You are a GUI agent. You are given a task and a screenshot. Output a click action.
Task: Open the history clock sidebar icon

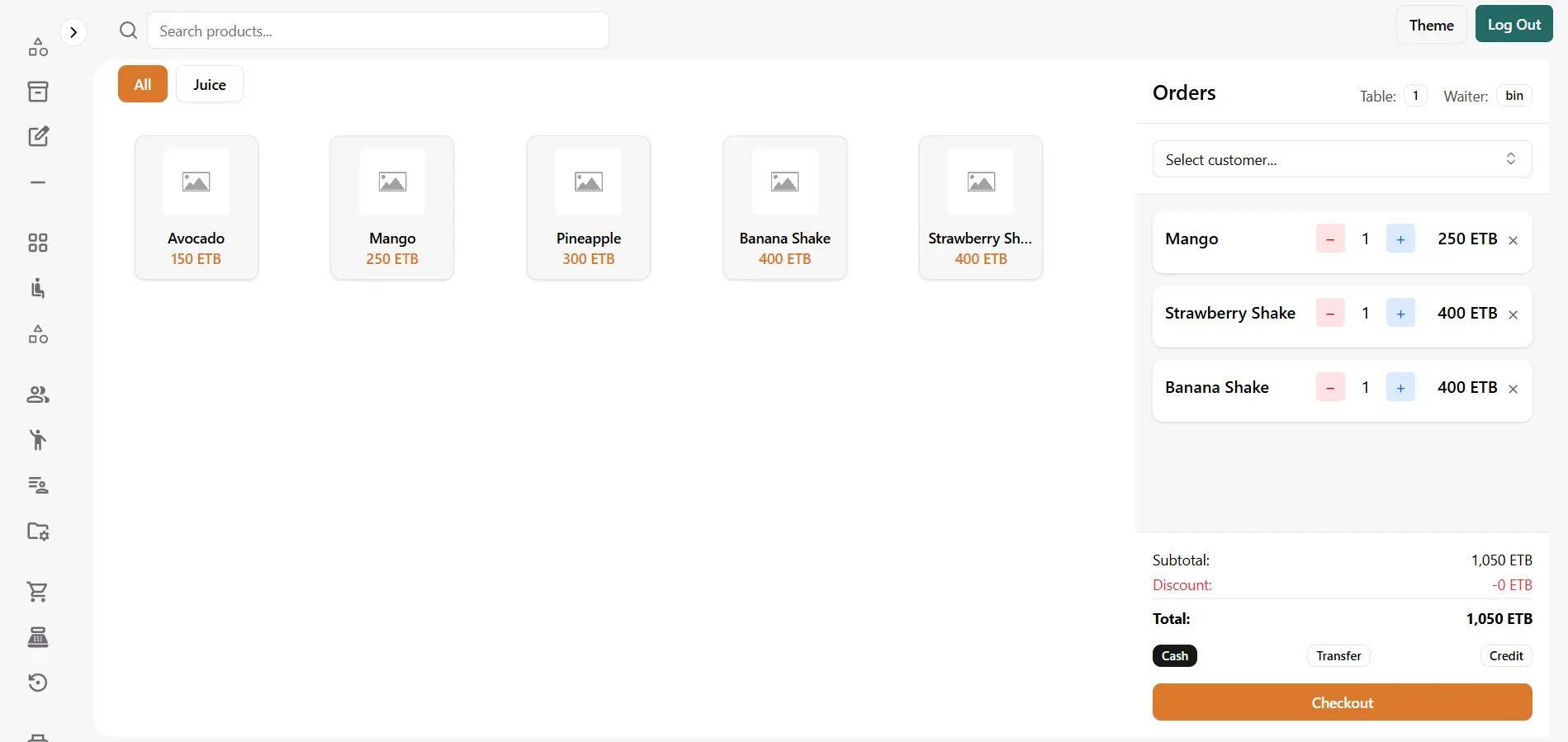click(x=38, y=683)
